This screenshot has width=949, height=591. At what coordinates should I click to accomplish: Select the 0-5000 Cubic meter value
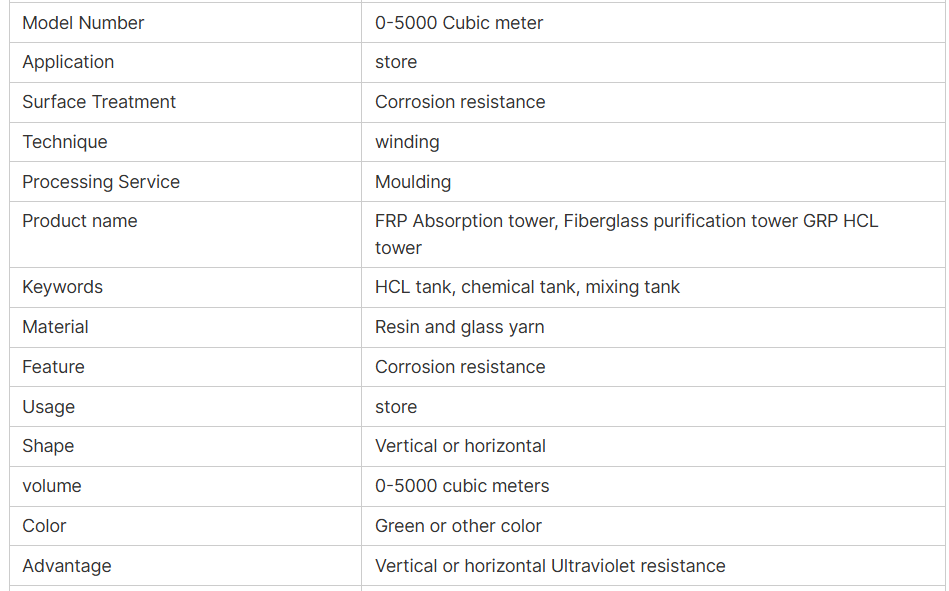tap(459, 23)
